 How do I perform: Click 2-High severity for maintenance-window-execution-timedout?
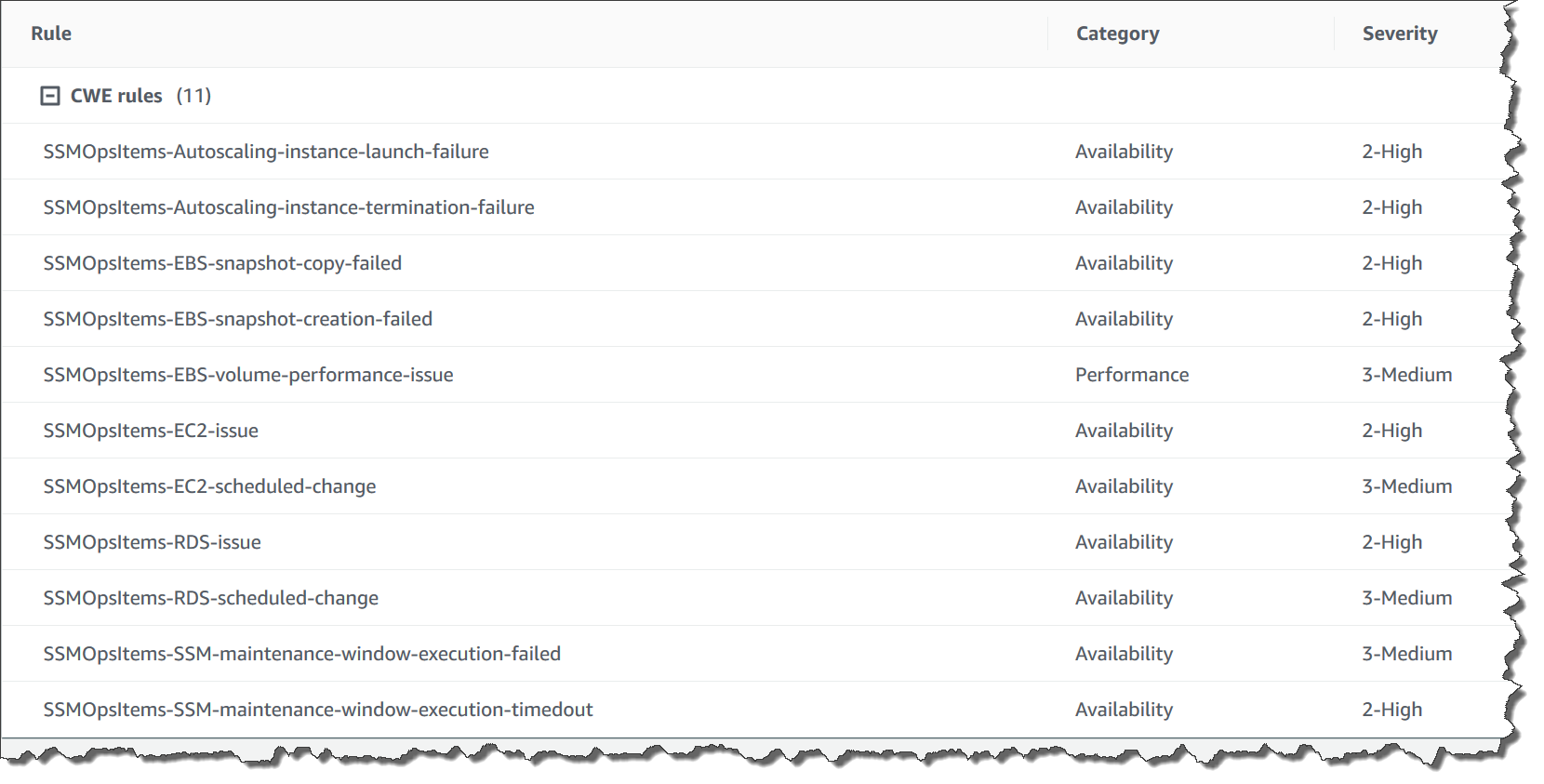(1391, 710)
